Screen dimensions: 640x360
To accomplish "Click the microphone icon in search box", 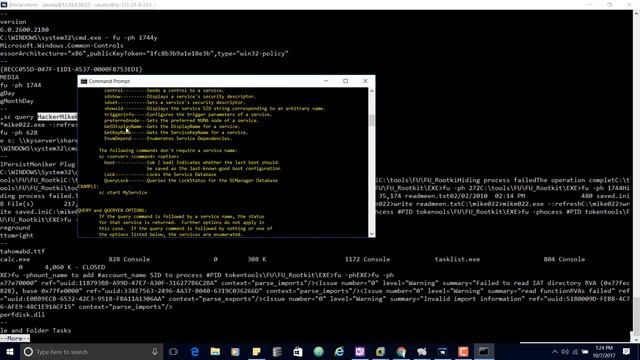I will click(x=155, y=352).
